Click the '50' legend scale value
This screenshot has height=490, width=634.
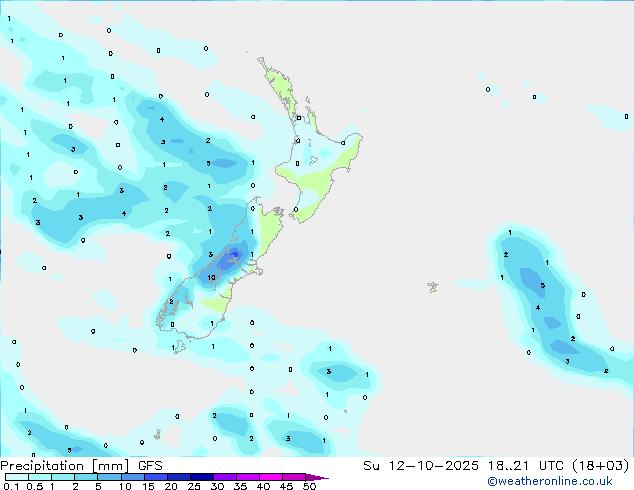pos(309,486)
